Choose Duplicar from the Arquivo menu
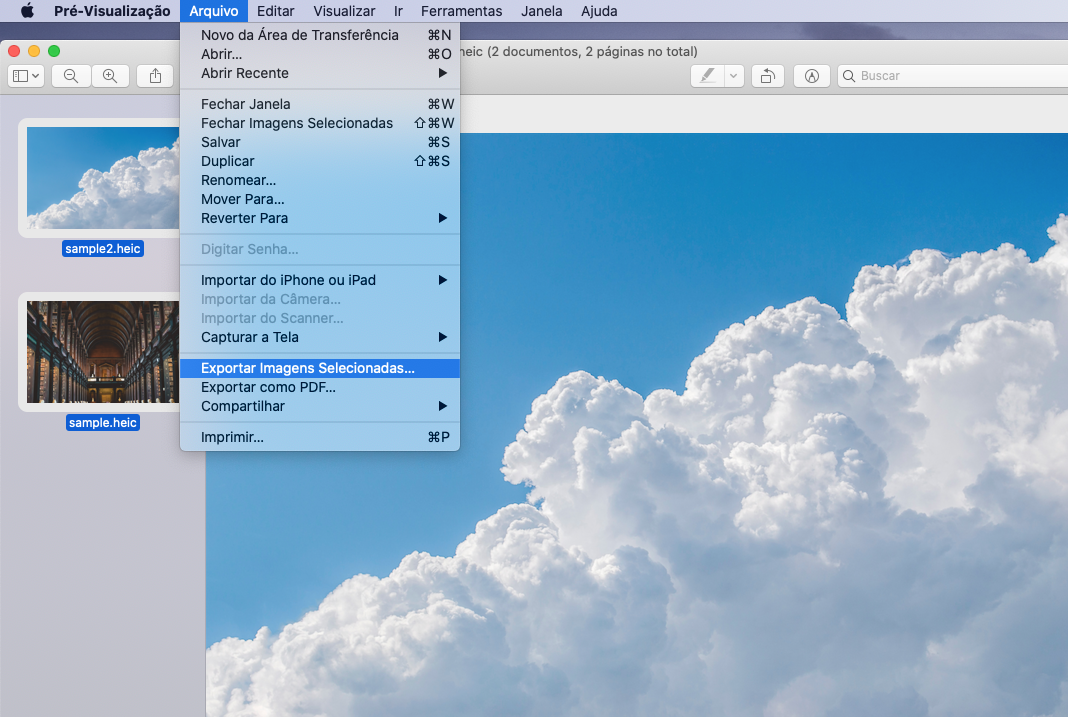Screen dimensions: 1068x717 [228, 161]
